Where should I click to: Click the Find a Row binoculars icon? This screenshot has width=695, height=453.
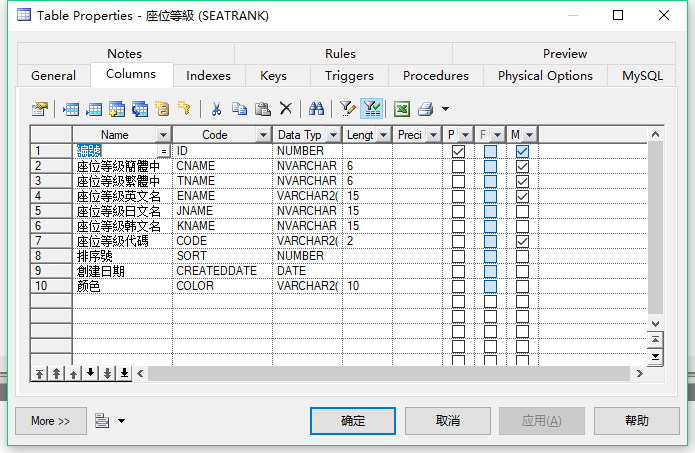coord(316,109)
